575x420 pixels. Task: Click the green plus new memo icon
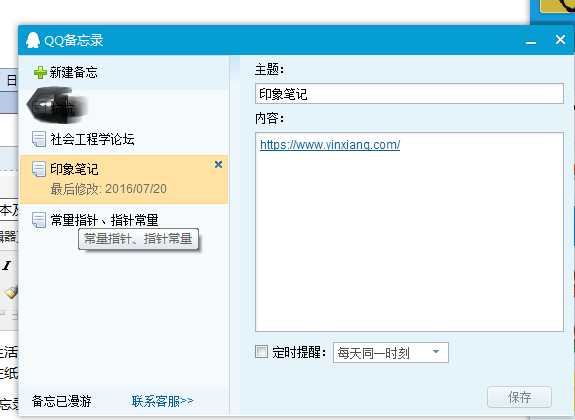coord(40,73)
